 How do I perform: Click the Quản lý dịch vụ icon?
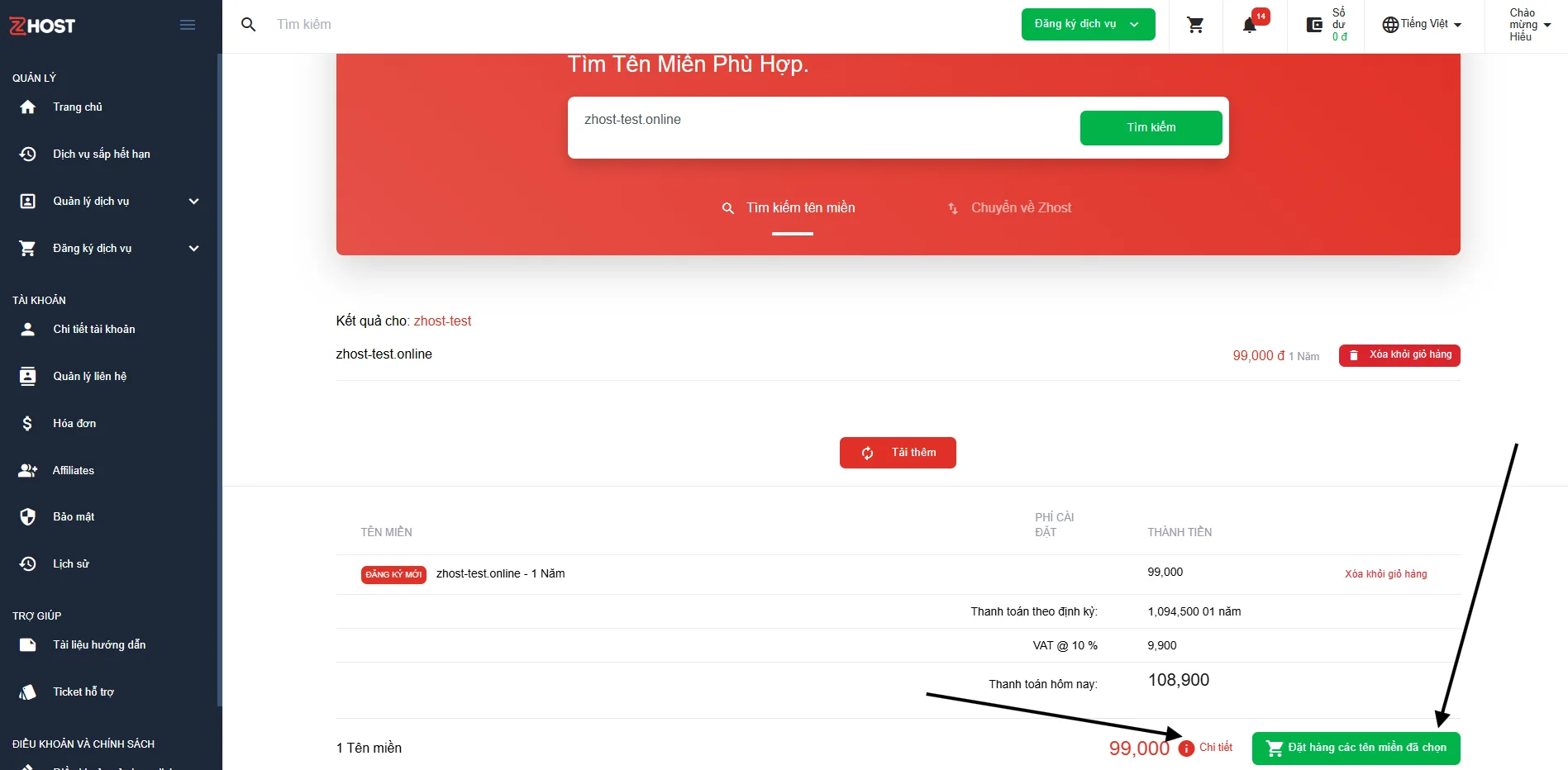(x=28, y=202)
